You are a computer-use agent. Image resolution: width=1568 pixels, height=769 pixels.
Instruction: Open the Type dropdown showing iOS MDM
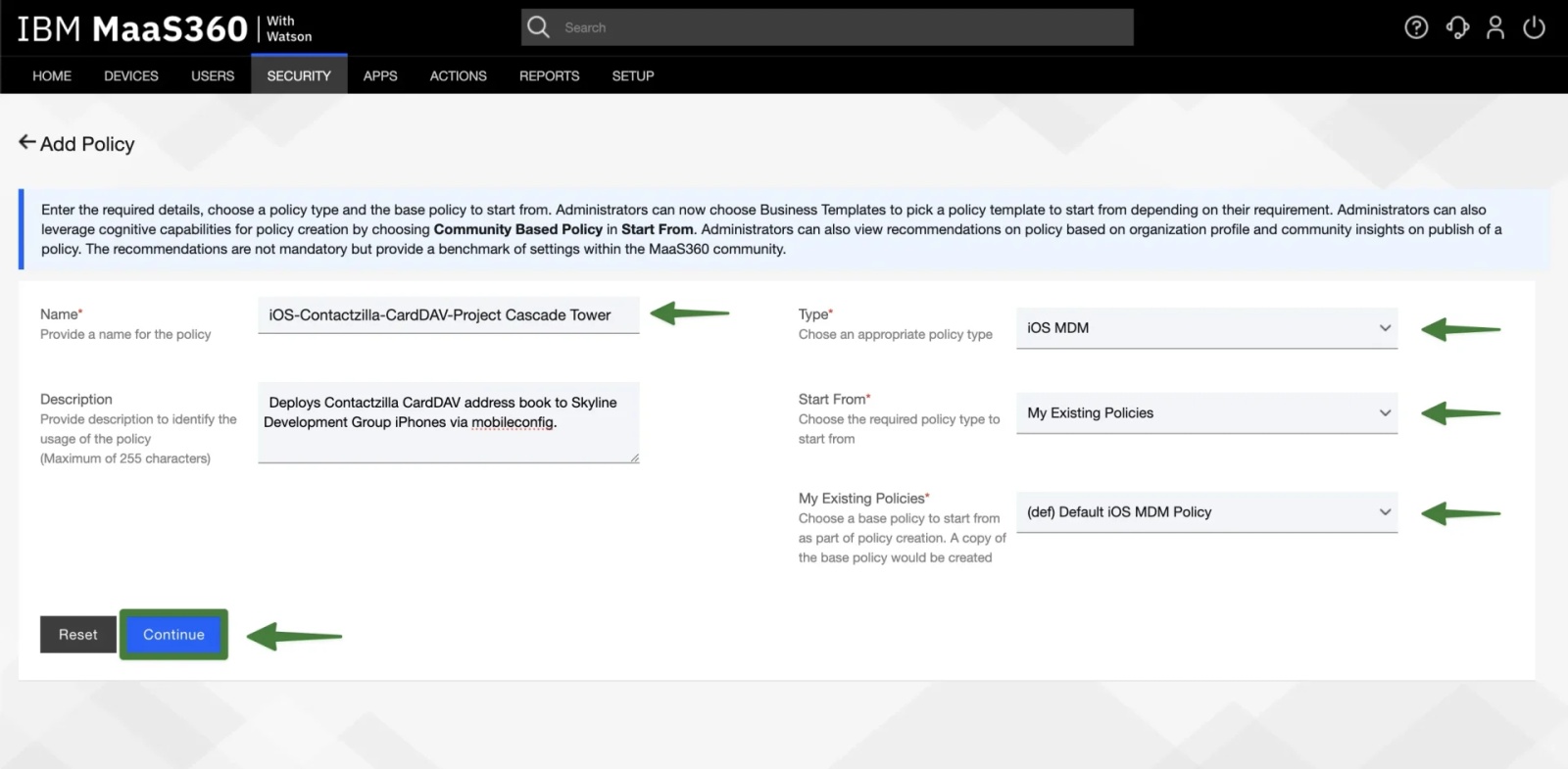[1206, 328]
